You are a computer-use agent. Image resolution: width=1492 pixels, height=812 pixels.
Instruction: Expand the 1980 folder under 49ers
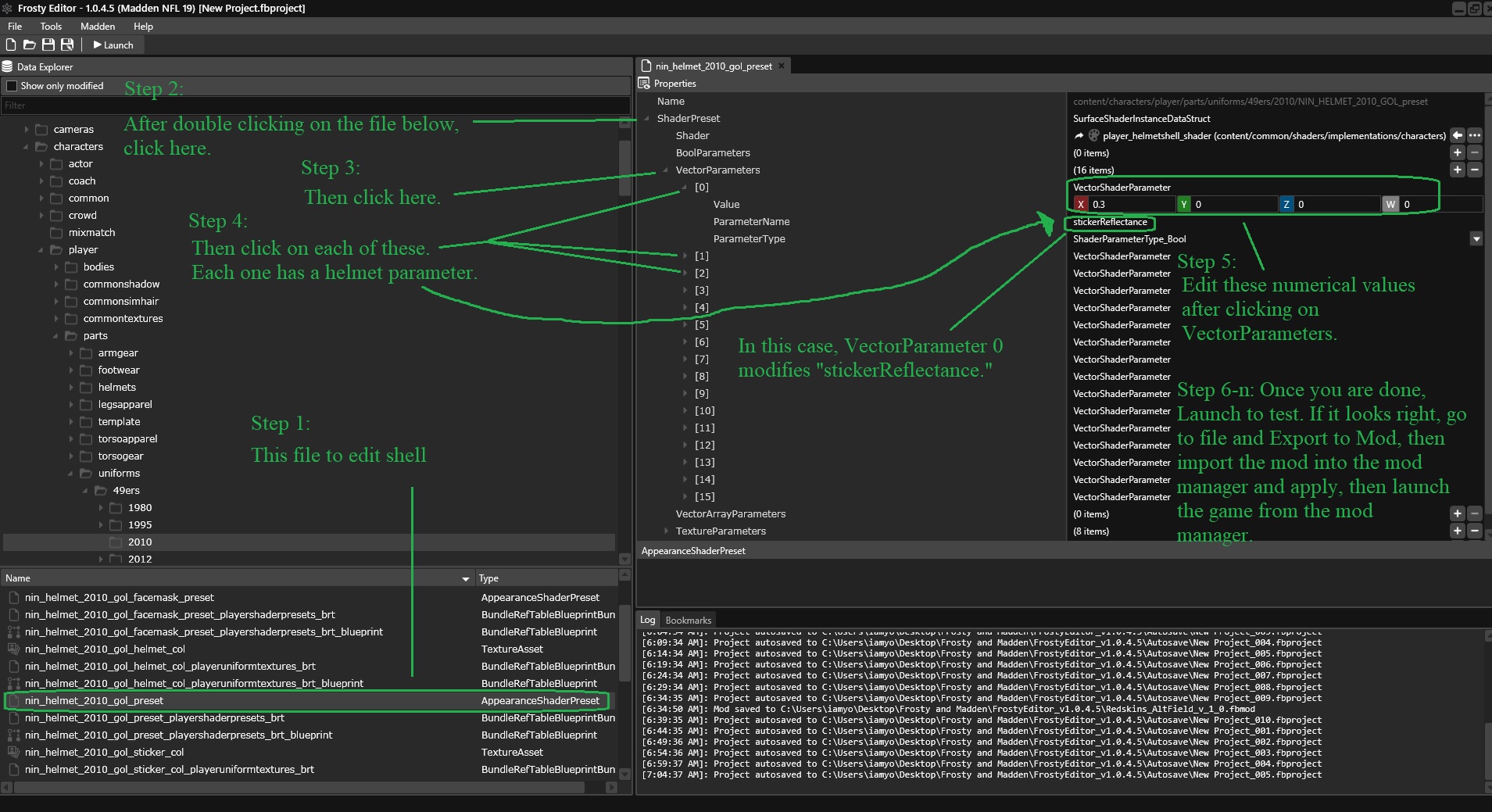pos(101,507)
